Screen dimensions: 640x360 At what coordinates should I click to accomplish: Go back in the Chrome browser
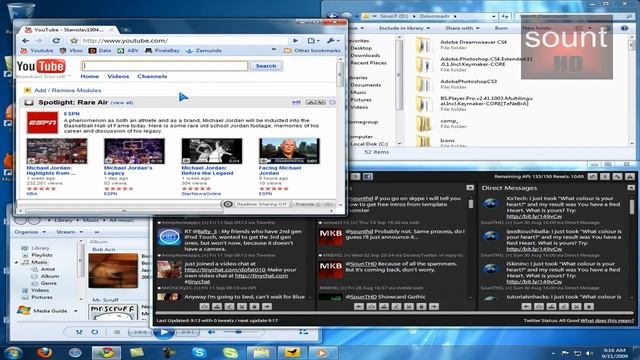point(25,41)
